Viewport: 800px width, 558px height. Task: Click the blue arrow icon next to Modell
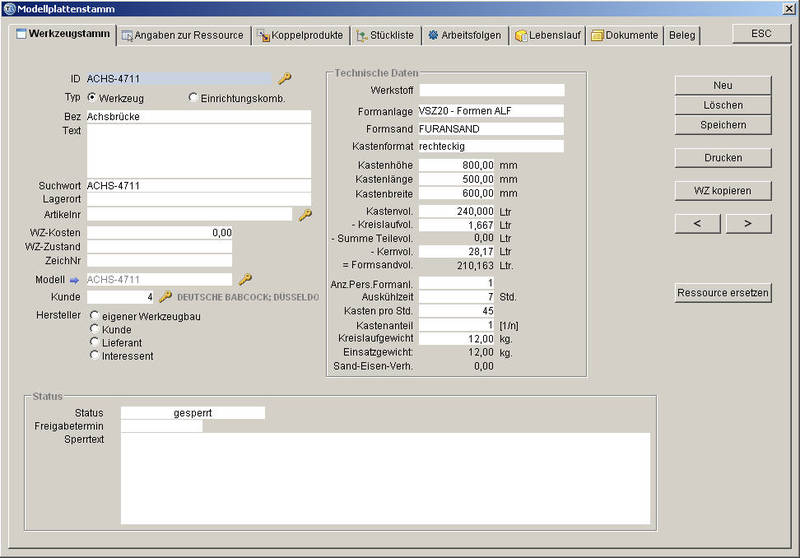tap(73, 280)
